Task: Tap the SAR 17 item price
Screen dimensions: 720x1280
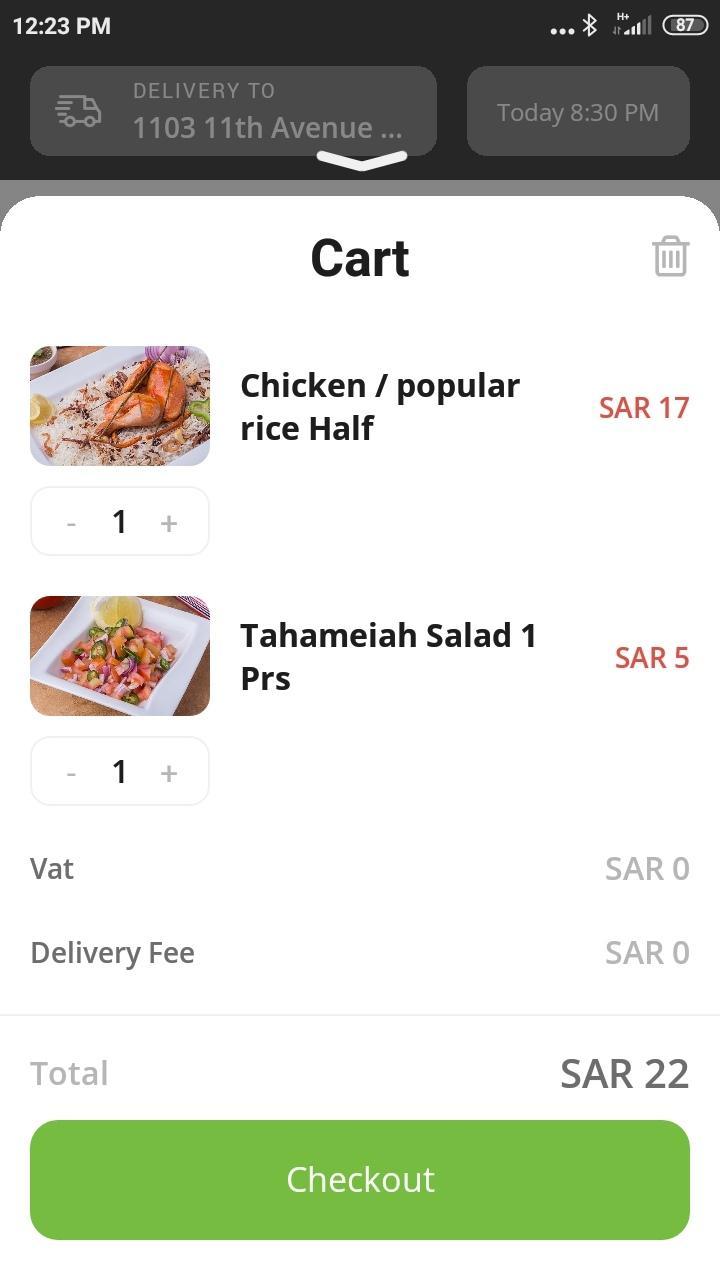Action: point(644,408)
